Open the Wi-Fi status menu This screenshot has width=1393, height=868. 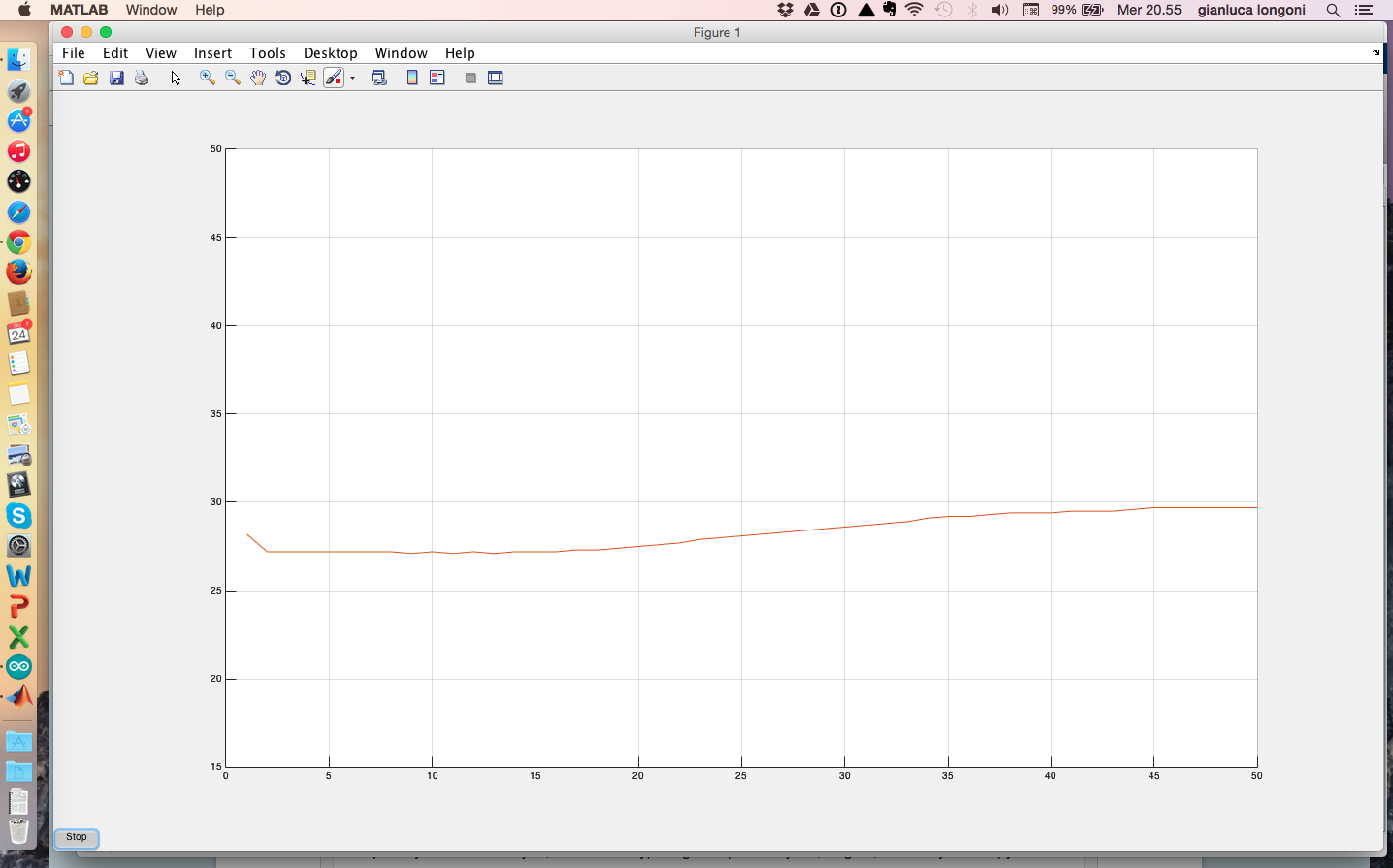coord(913,11)
